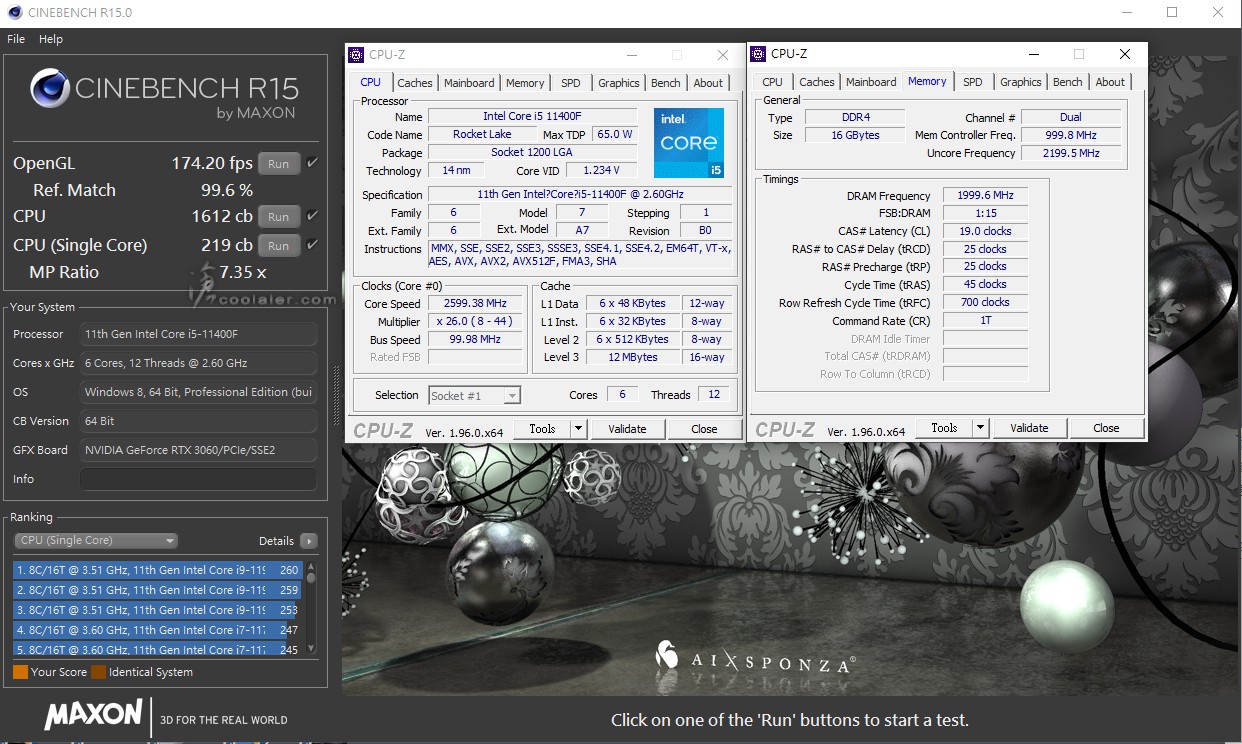Click the Command Rate value 1T

click(985, 321)
